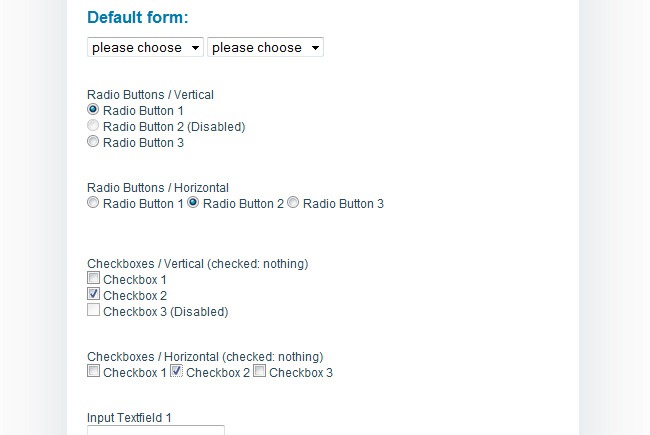Click the disabled vertical Radio Button 2

coord(93,126)
